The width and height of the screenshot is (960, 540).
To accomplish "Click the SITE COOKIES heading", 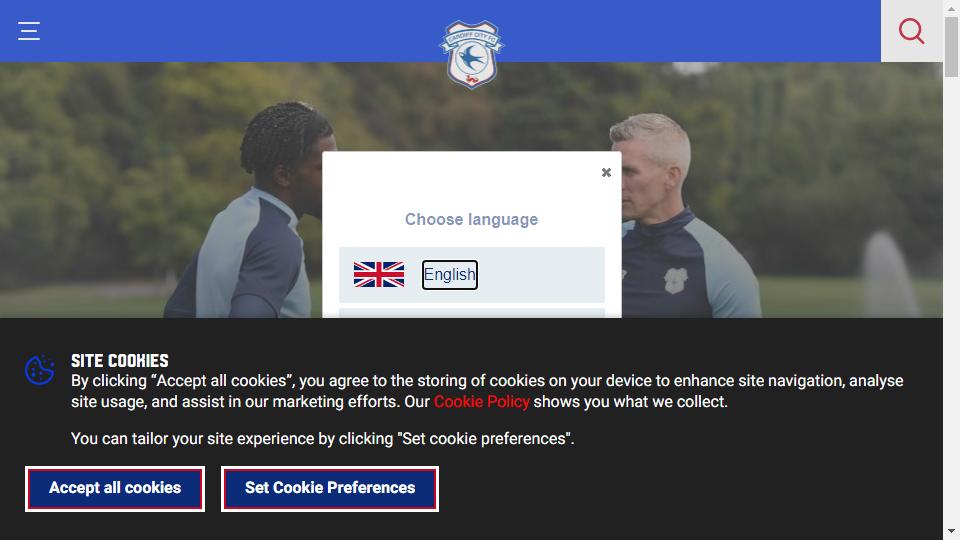I will tap(119, 361).
